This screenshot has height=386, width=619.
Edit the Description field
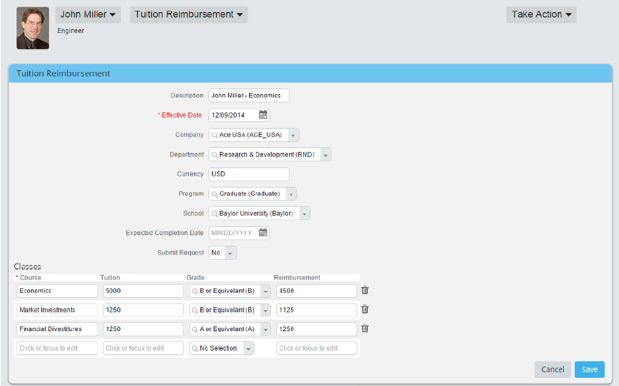[x=249, y=96]
